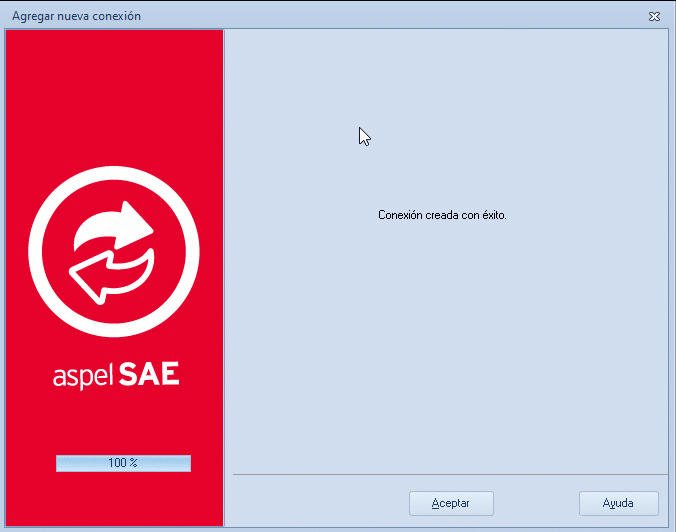Click the 100 % progress bar
The height and width of the screenshot is (532, 676).
123,463
